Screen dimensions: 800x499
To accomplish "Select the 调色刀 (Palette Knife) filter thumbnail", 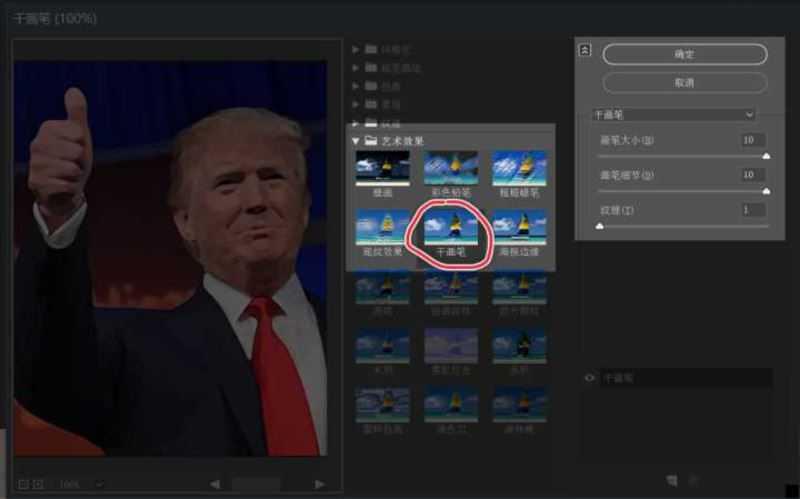I will point(451,405).
